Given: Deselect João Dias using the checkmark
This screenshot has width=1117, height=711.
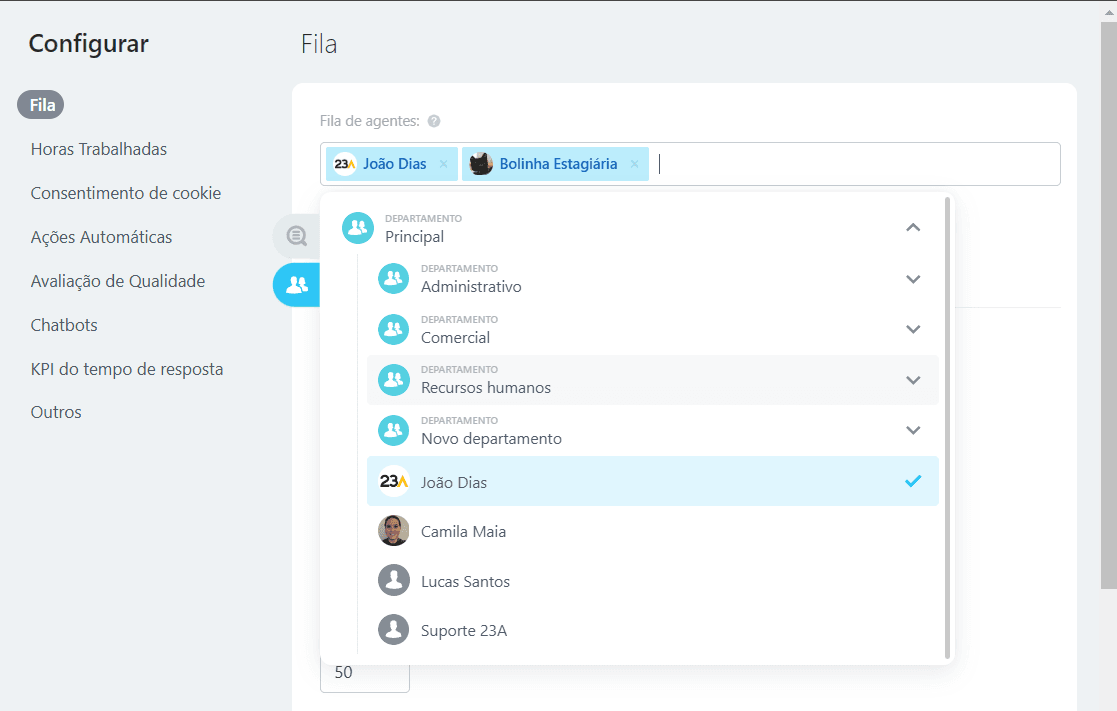Looking at the screenshot, I should point(912,481).
